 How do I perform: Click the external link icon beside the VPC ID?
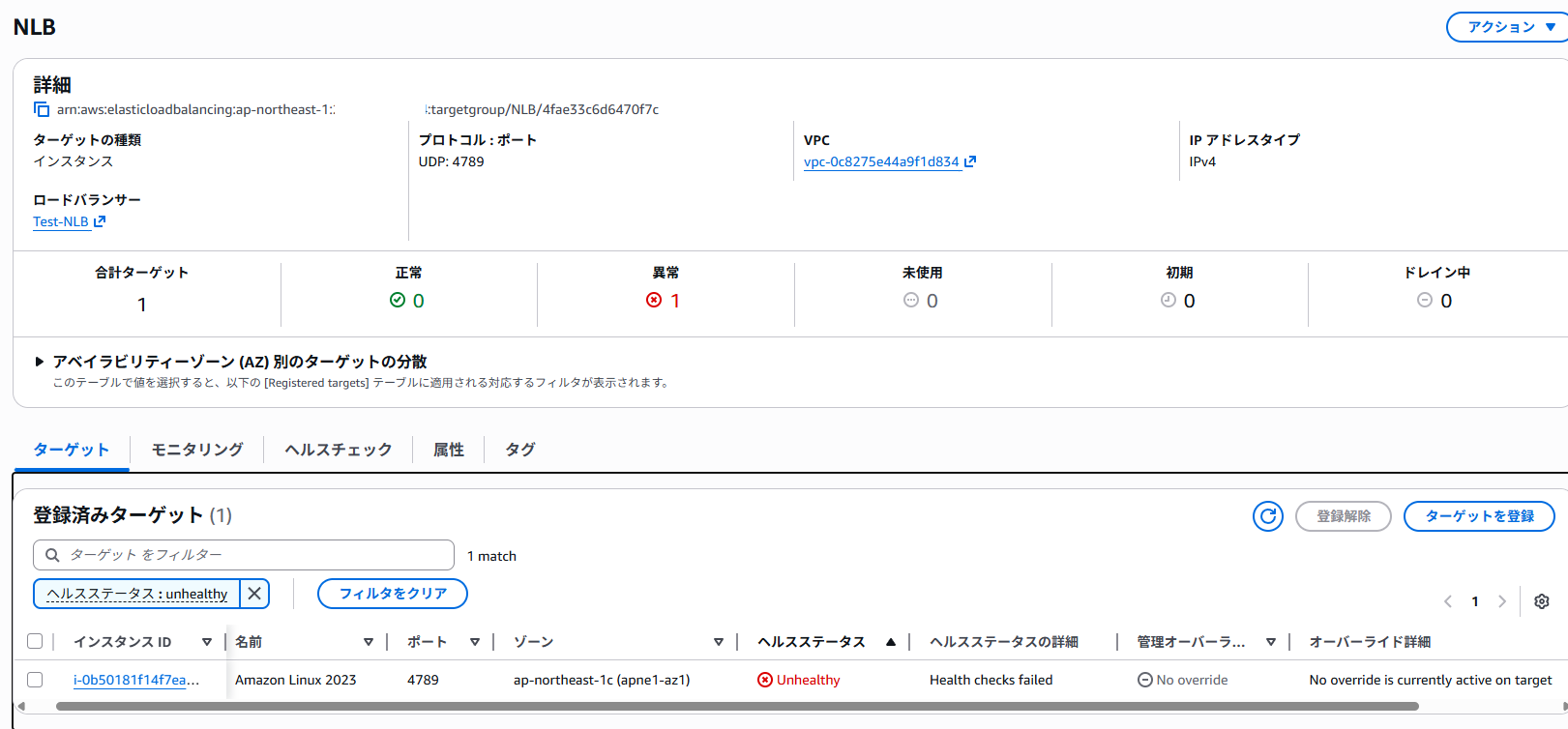click(x=970, y=161)
